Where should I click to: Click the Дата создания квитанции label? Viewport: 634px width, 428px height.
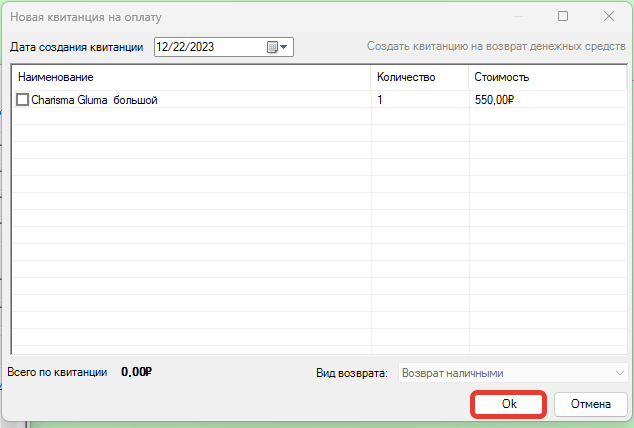(77, 47)
